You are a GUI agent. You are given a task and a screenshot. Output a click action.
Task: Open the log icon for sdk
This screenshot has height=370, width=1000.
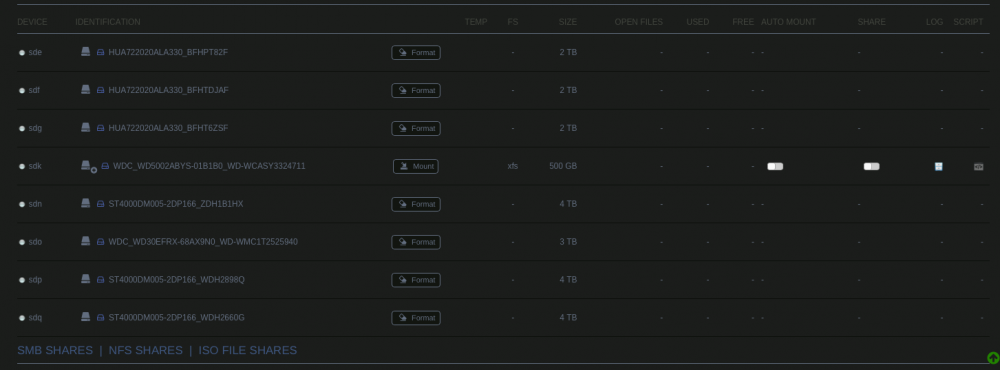(x=938, y=166)
